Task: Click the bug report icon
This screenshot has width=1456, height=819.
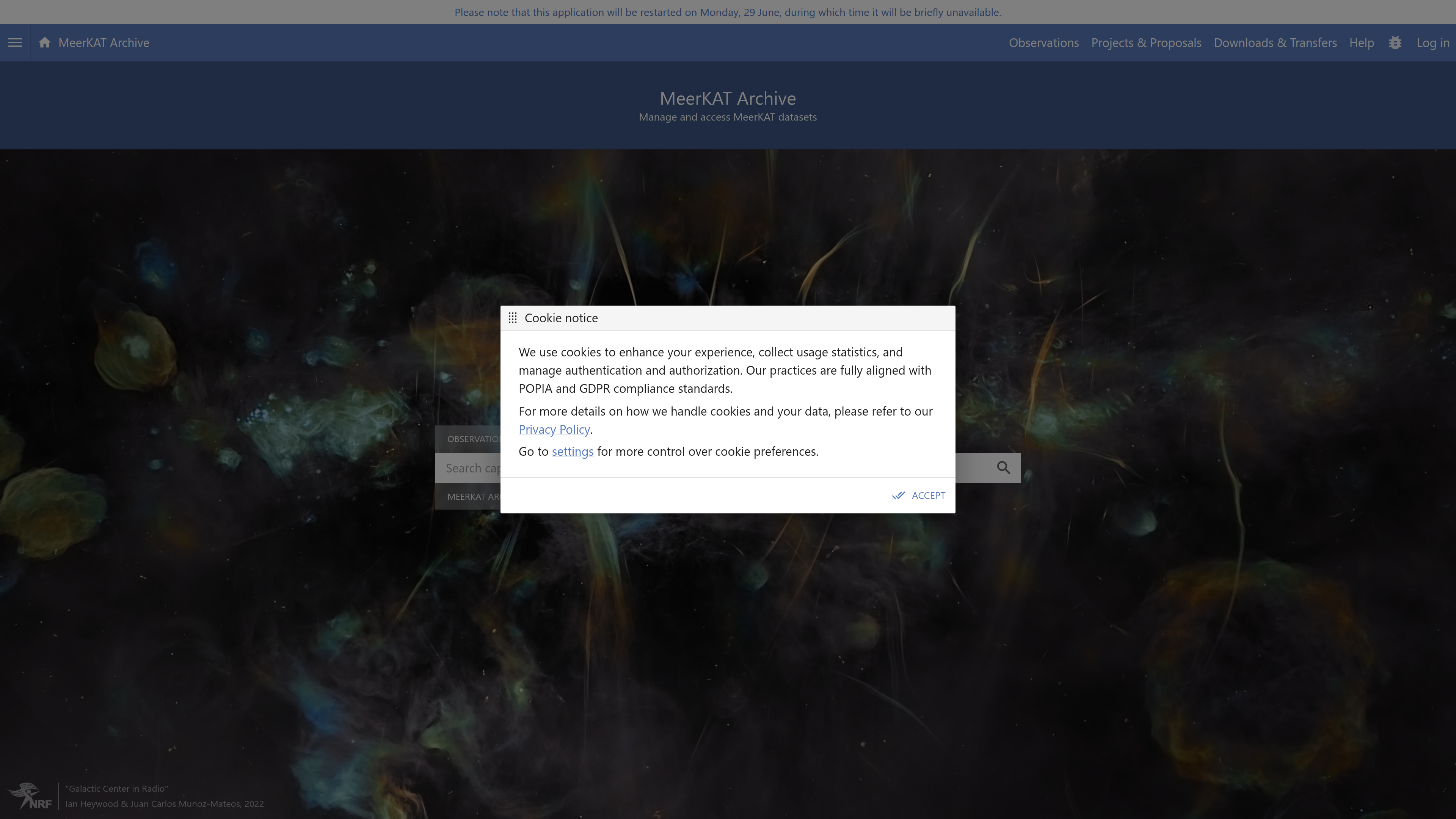Action: click(1395, 43)
